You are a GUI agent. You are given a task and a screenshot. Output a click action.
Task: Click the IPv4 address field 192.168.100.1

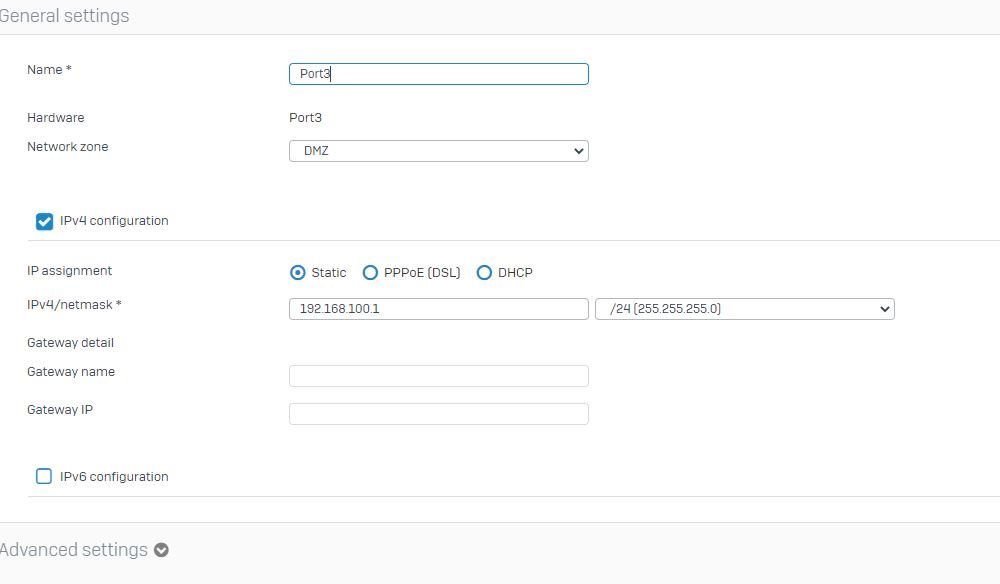[439, 309]
